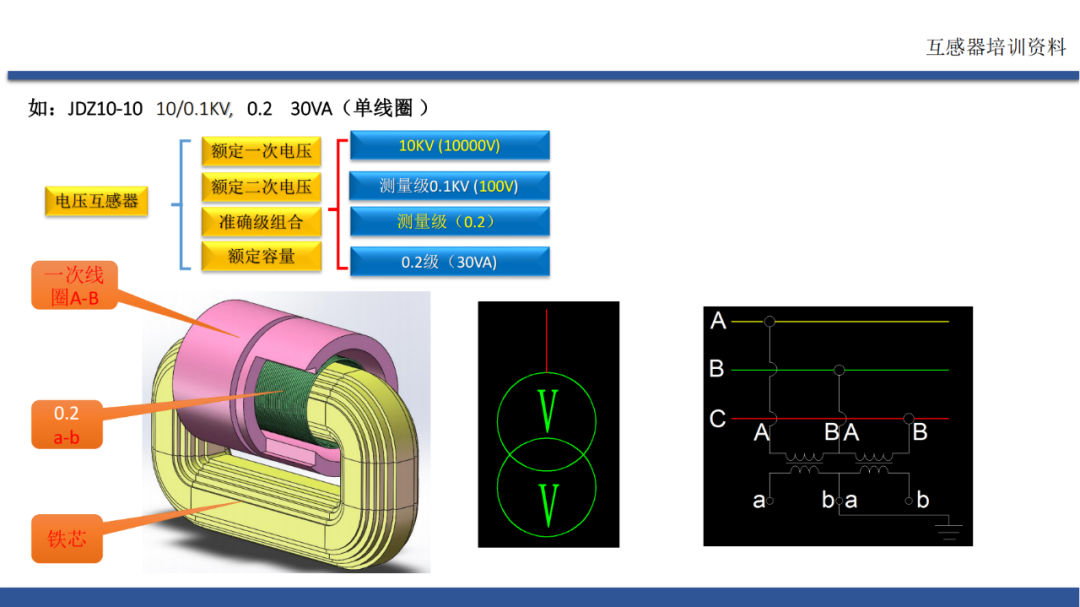The width and height of the screenshot is (1080, 607).
Task: Select the 测量级0.1KV (100V) blue box
Action: (x=449, y=186)
